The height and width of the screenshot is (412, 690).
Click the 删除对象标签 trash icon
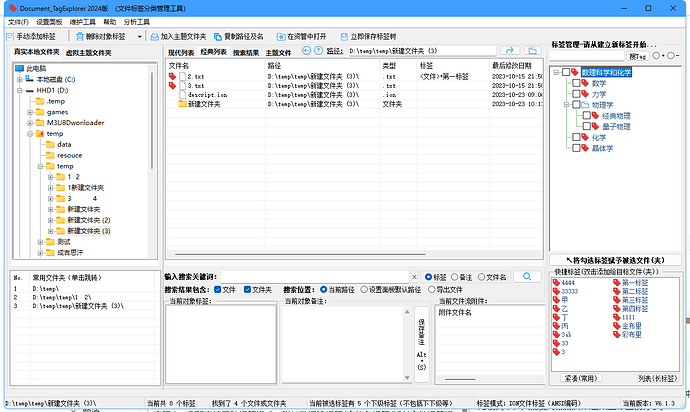pos(80,37)
